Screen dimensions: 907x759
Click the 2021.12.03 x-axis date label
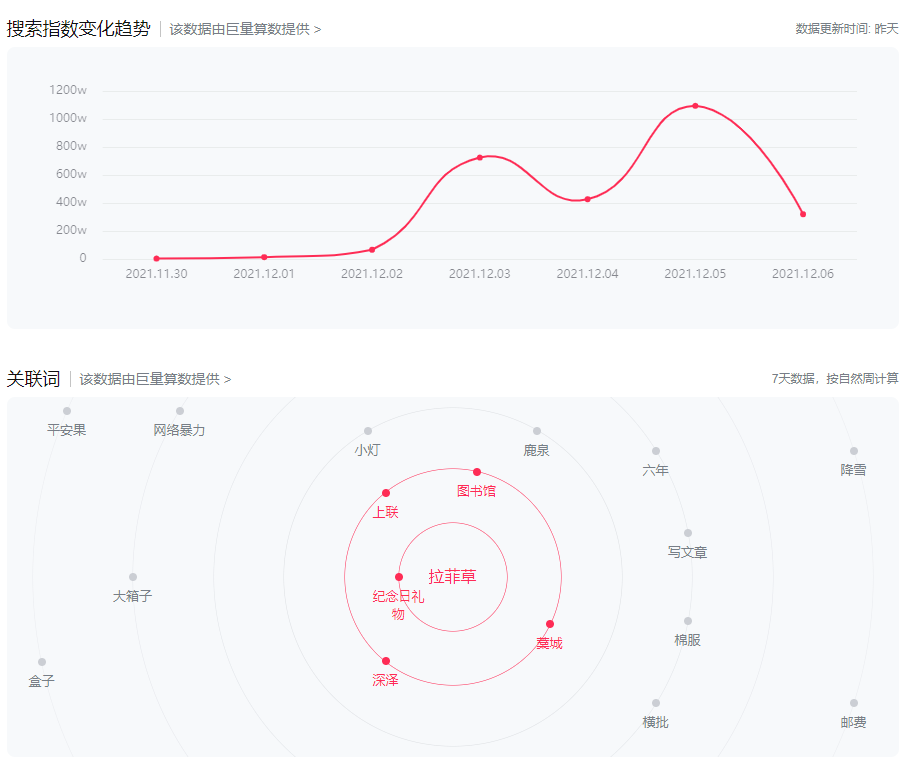(x=480, y=274)
